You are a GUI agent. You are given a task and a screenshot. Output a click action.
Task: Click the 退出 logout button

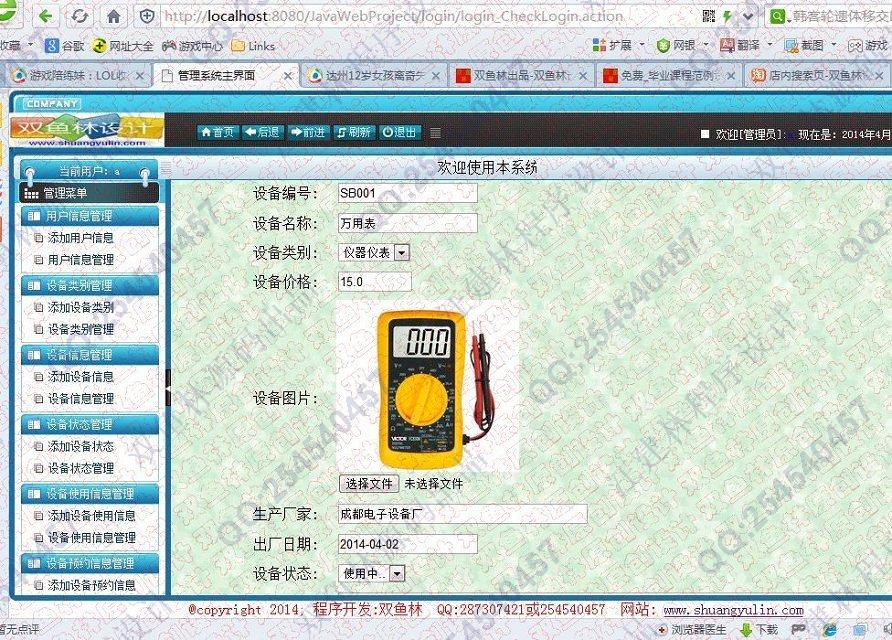click(x=399, y=132)
